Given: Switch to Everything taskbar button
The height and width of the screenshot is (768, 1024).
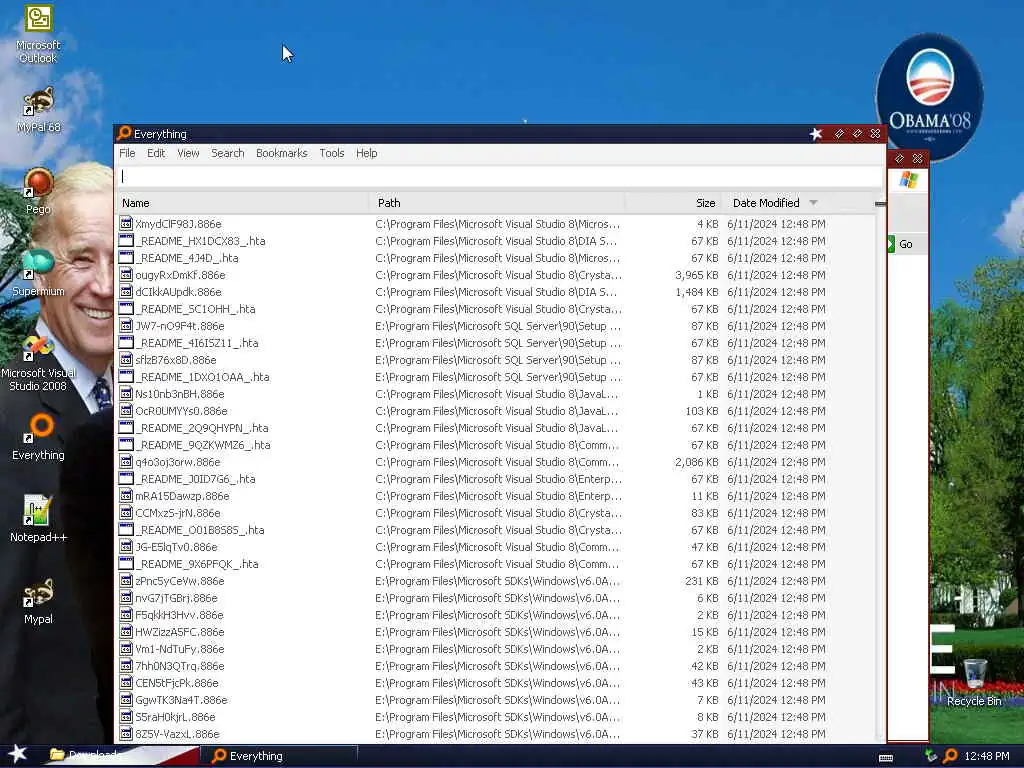Looking at the screenshot, I should click(280, 756).
